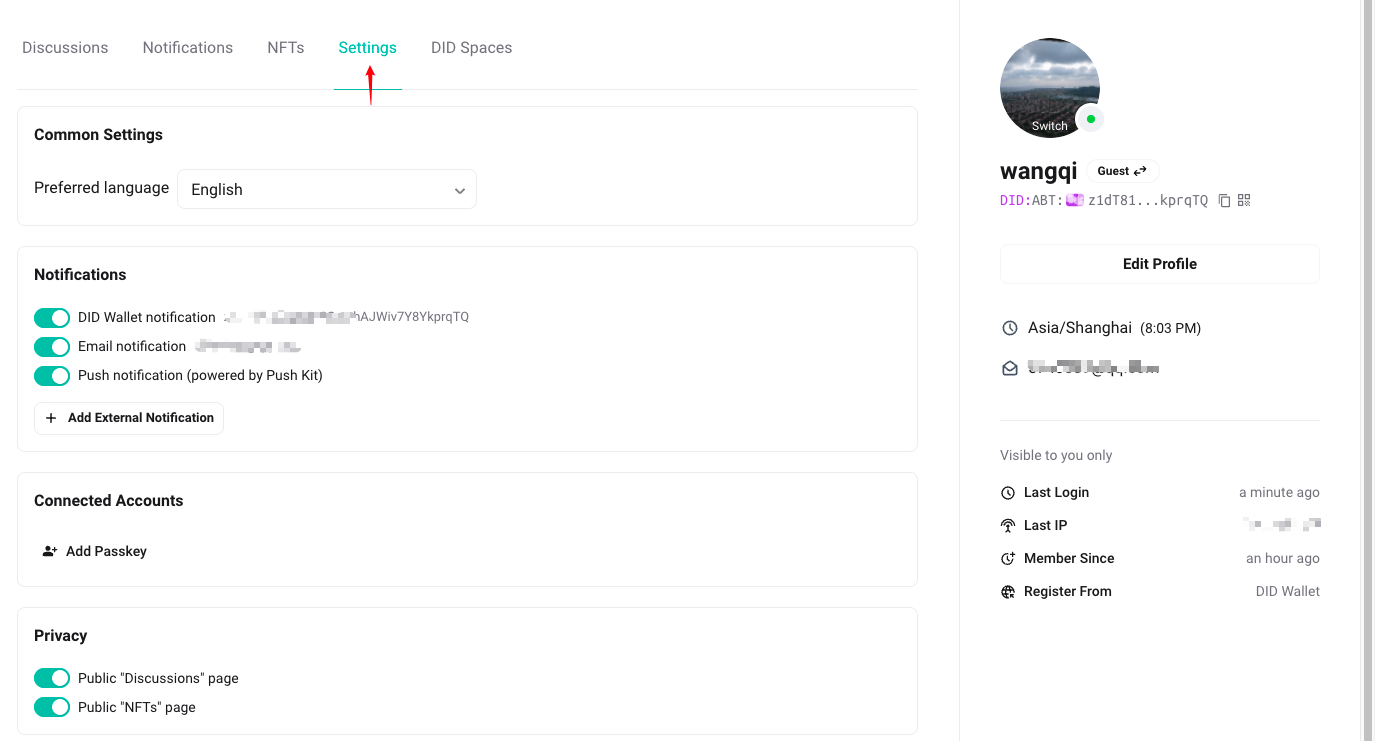Viewport: 1375px width, 741px height.
Task: Click the envelope icon beside email address
Action: pyautogui.click(x=1009, y=368)
